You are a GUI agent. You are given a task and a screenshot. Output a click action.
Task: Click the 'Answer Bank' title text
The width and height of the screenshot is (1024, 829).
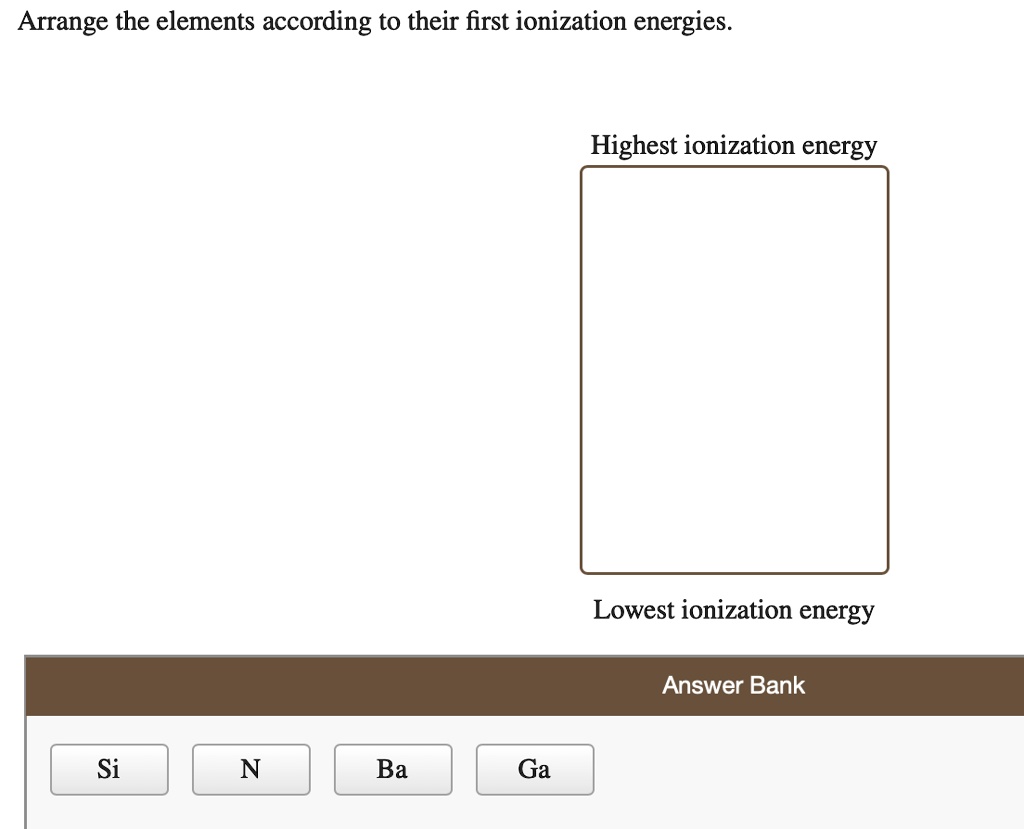tap(733, 686)
